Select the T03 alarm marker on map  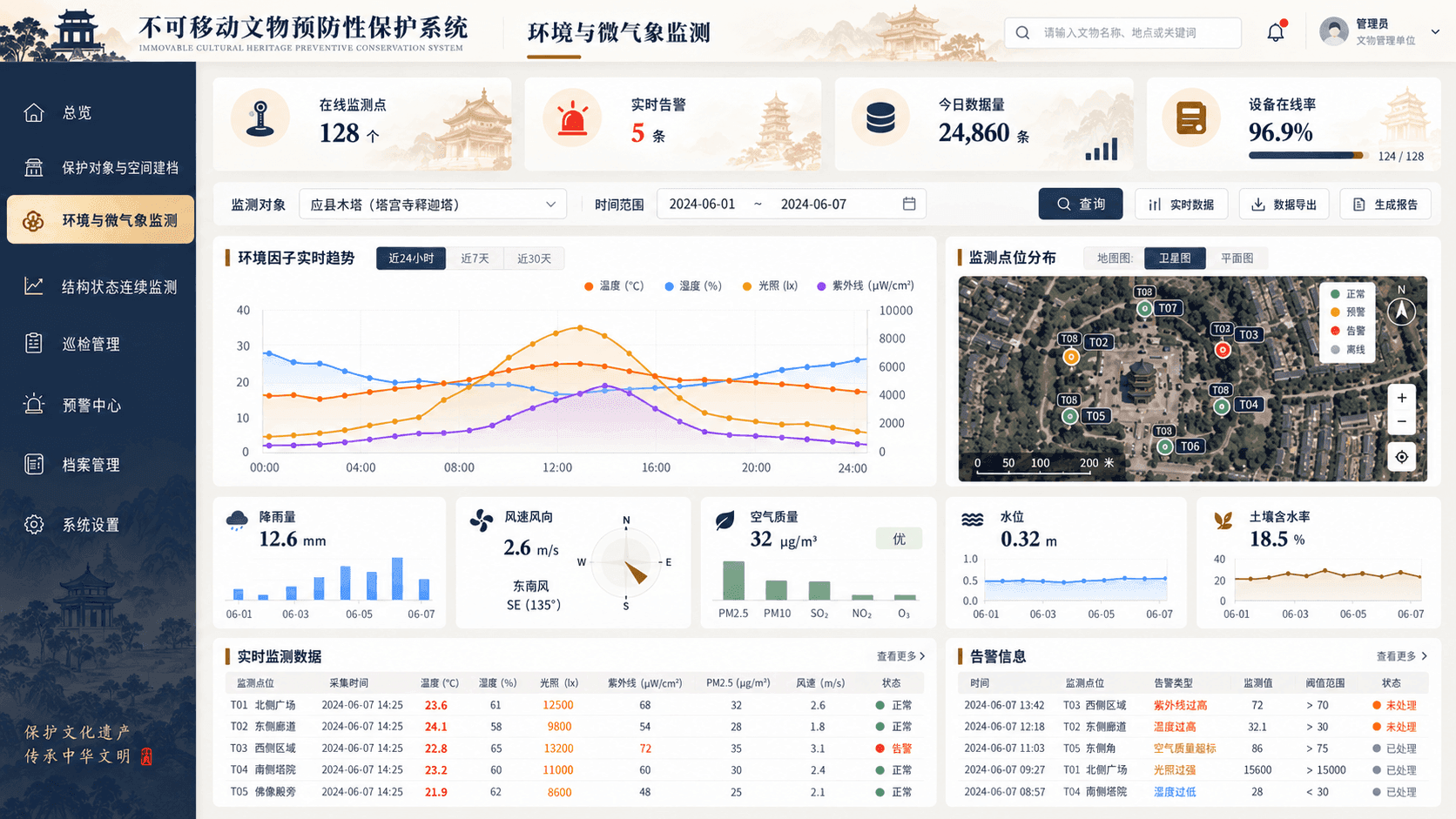[x=1223, y=350]
